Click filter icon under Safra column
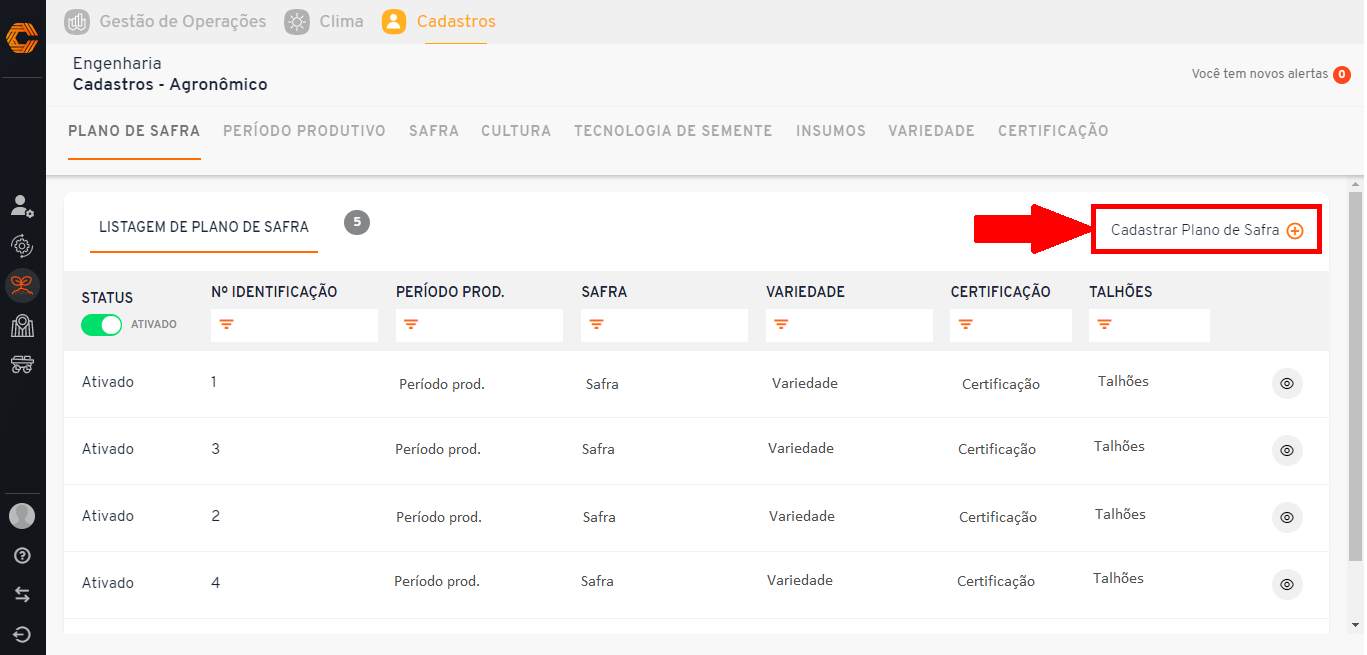This screenshot has width=1367, height=655. tap(597, 324)
